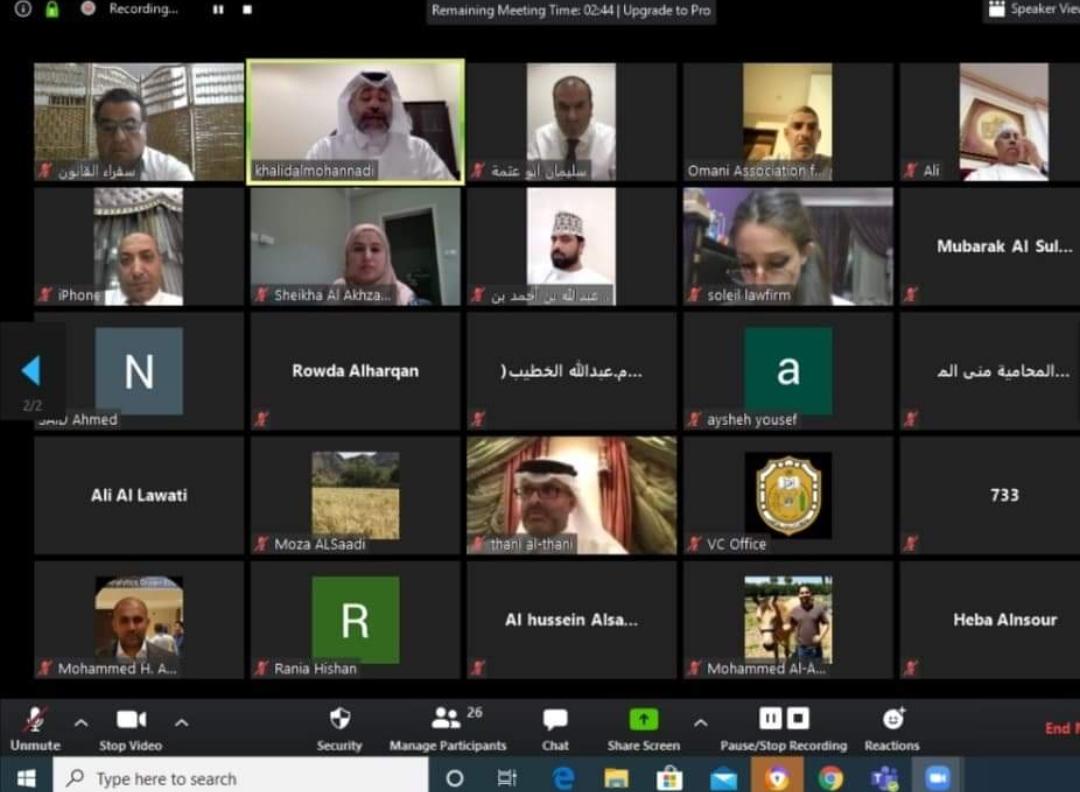The height and width of the screenshot is (792, 1080).
Task: Open Microsoft Teams from the taskbar
Action: [x=883, y=777]
